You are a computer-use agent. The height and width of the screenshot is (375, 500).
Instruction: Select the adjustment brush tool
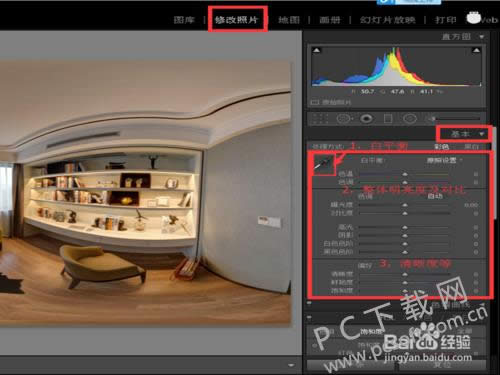(x=455, y=118)
